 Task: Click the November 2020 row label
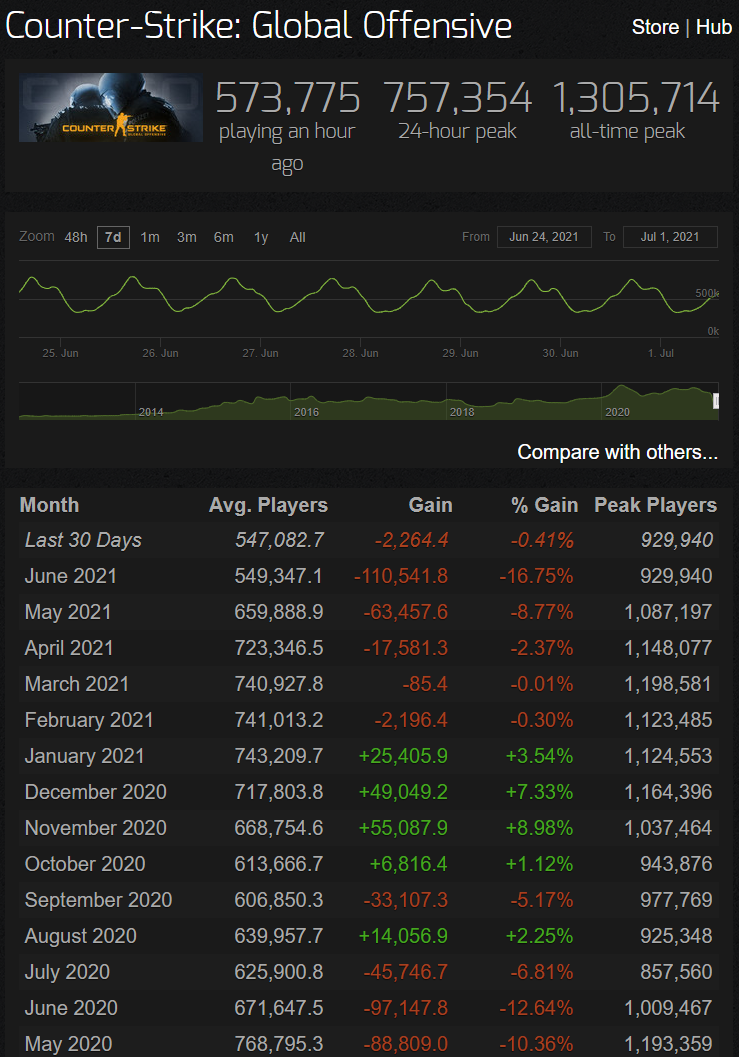96,828
